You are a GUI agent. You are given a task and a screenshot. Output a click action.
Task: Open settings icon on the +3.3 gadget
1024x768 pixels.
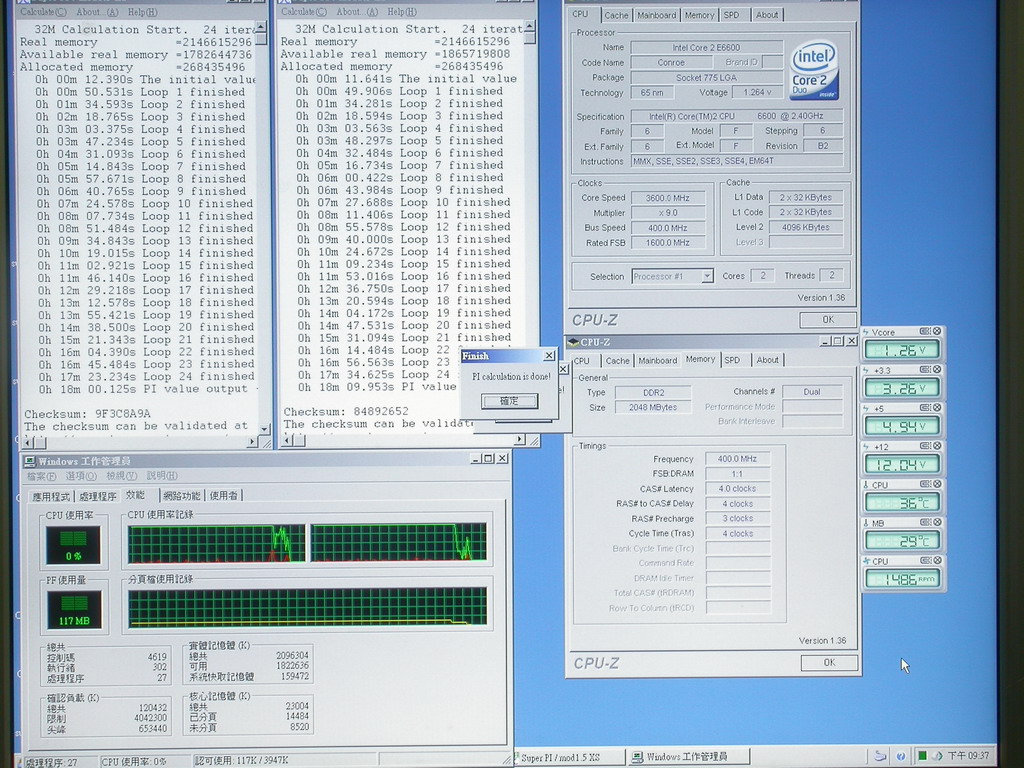pyautogui.click(x=925, y=370)
